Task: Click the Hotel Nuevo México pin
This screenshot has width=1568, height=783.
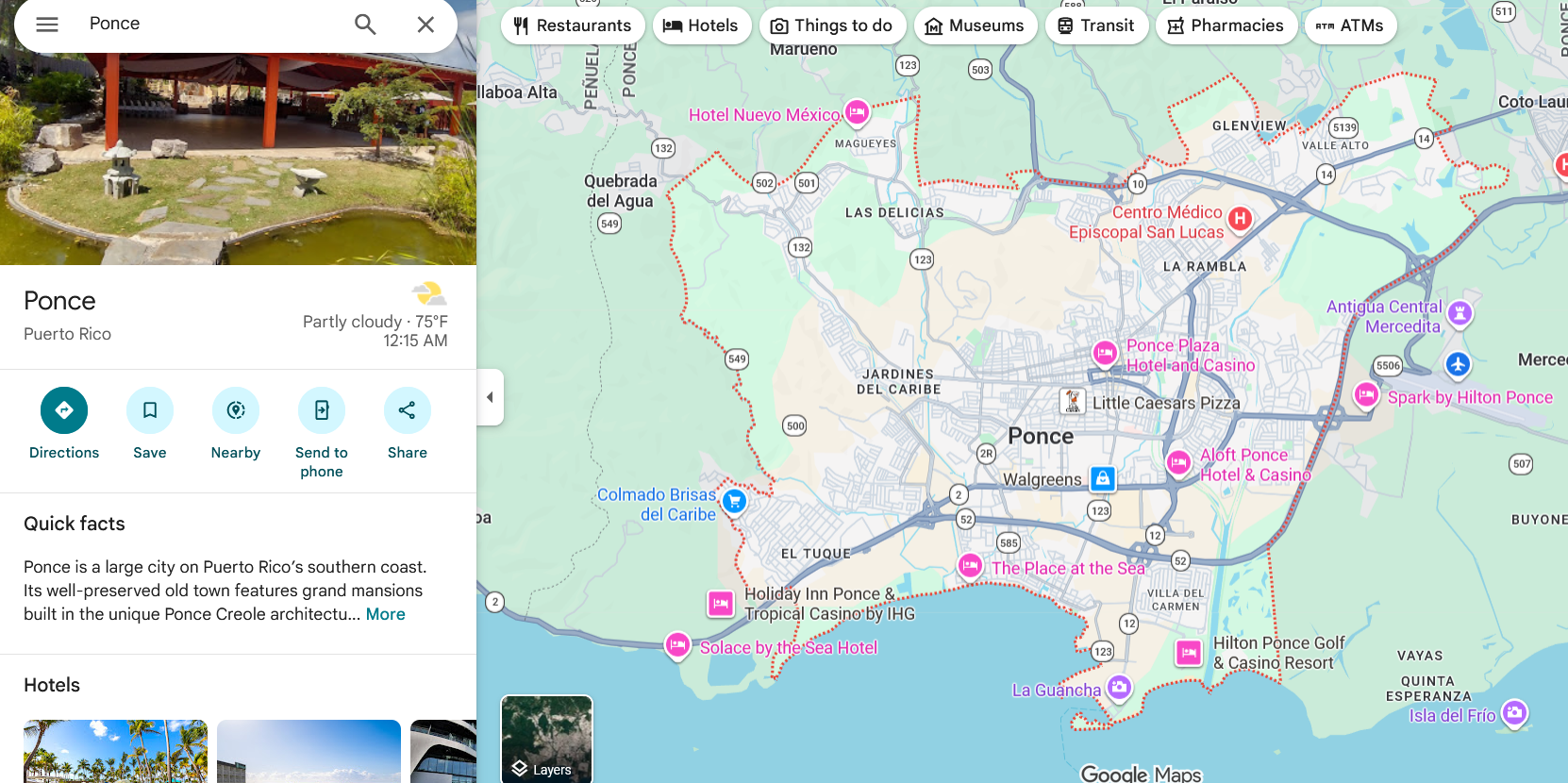Action: pos(857,113)
